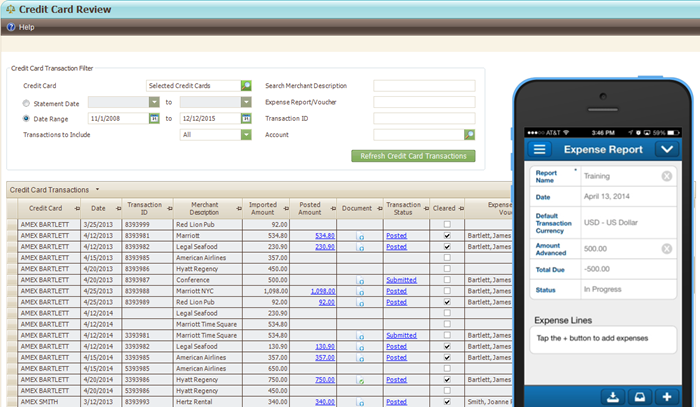This screenshot has width=700, height=407.
Task: Open document icon in Hertz Rental row
Action: coord(361,403)
